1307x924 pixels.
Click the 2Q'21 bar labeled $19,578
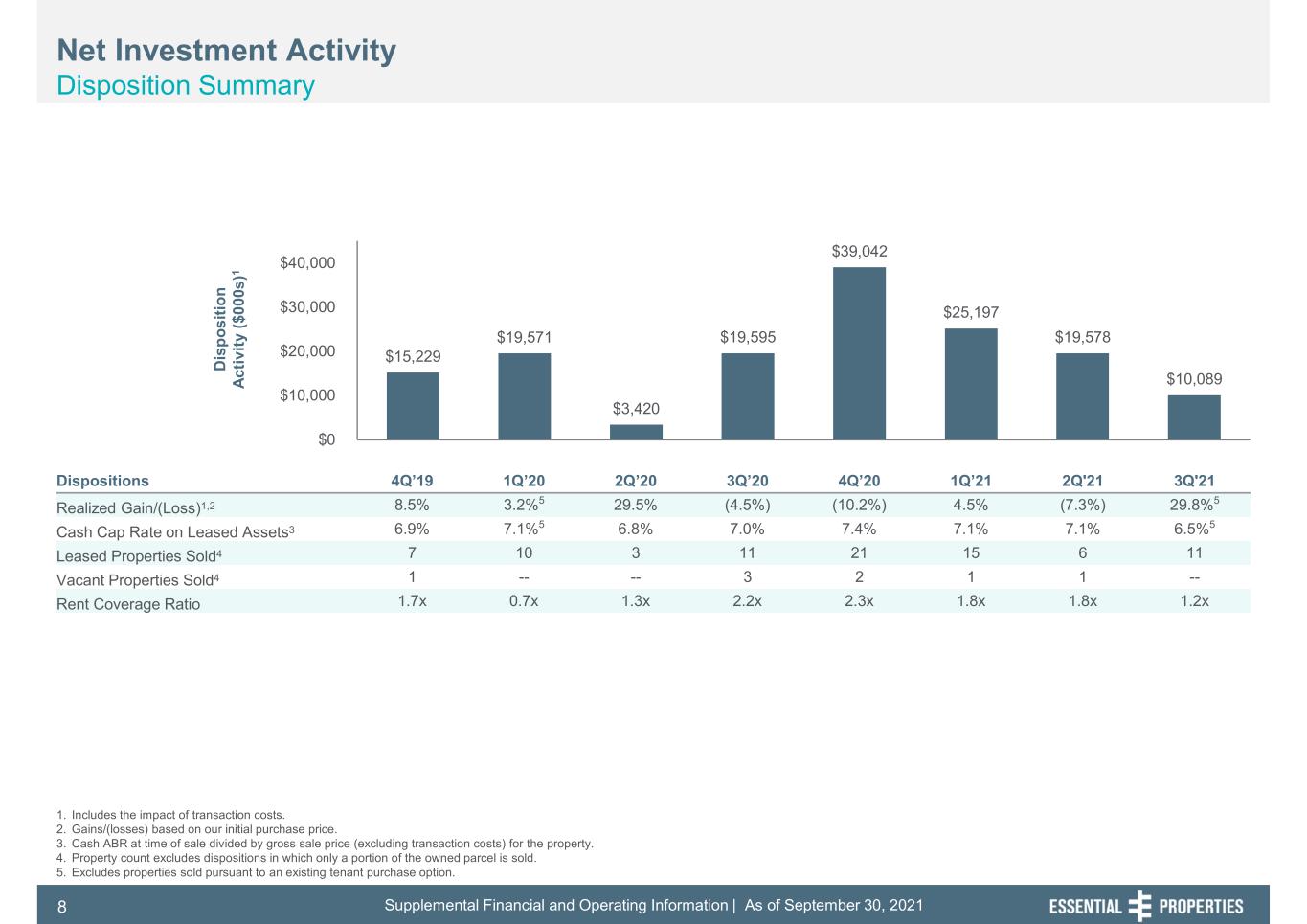(1082, 396)
